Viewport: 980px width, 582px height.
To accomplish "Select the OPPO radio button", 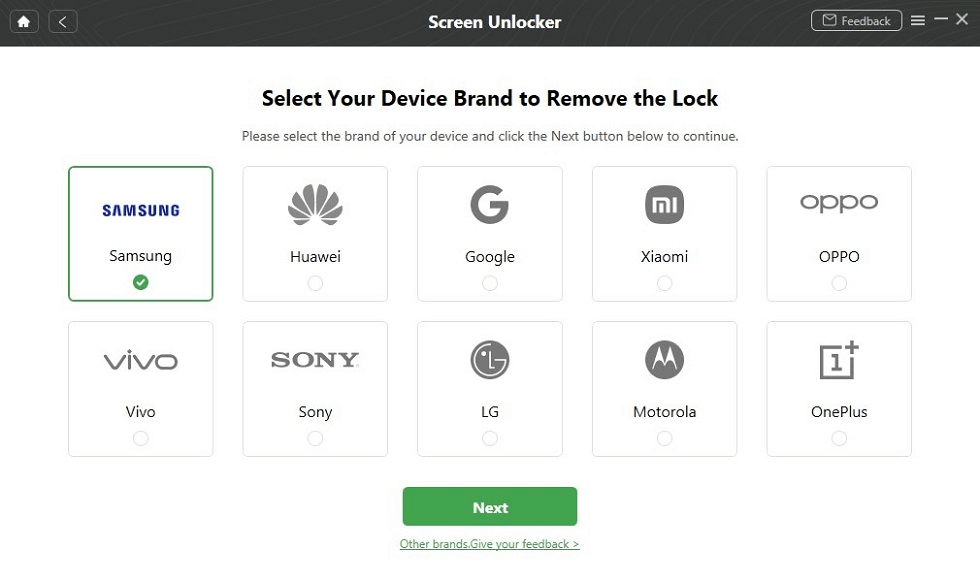I will click(x=839, y=282).
